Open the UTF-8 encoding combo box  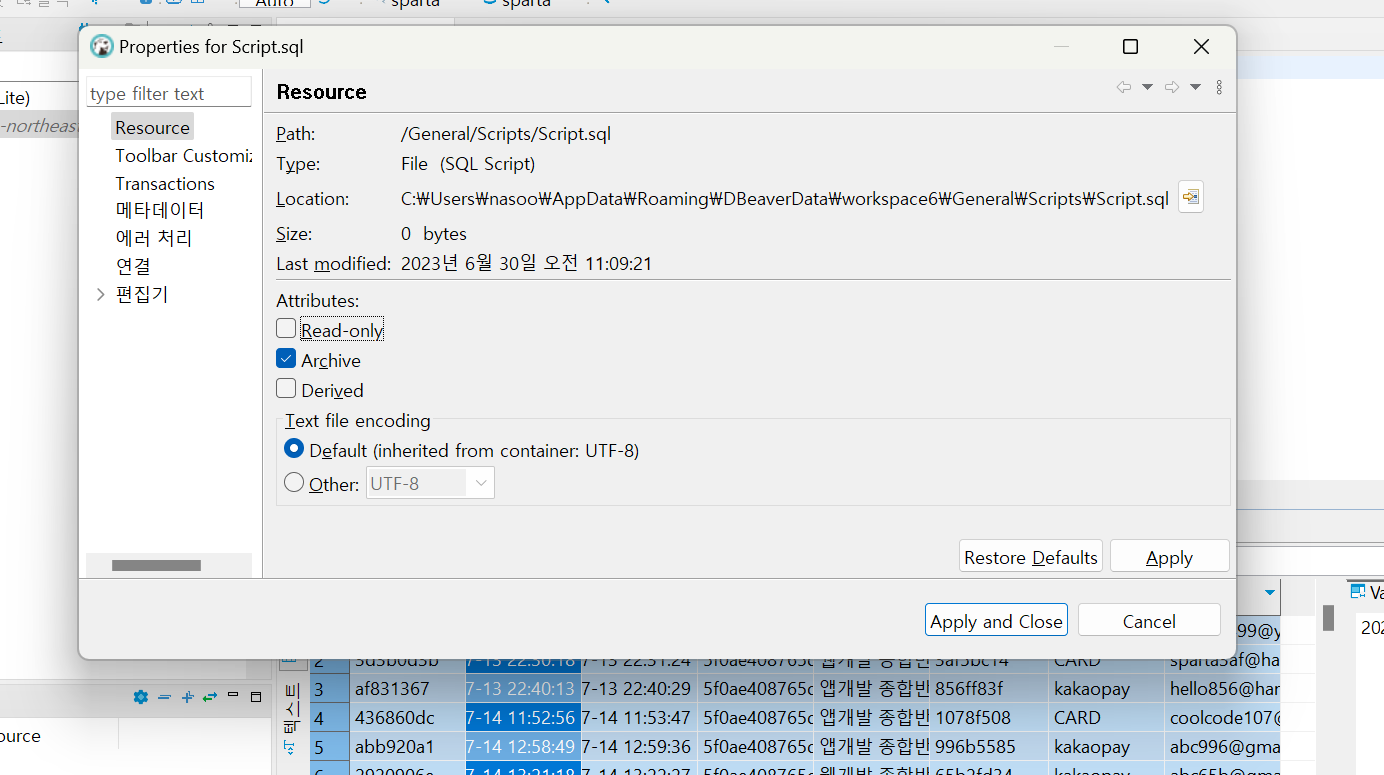(x=430, y=483)
